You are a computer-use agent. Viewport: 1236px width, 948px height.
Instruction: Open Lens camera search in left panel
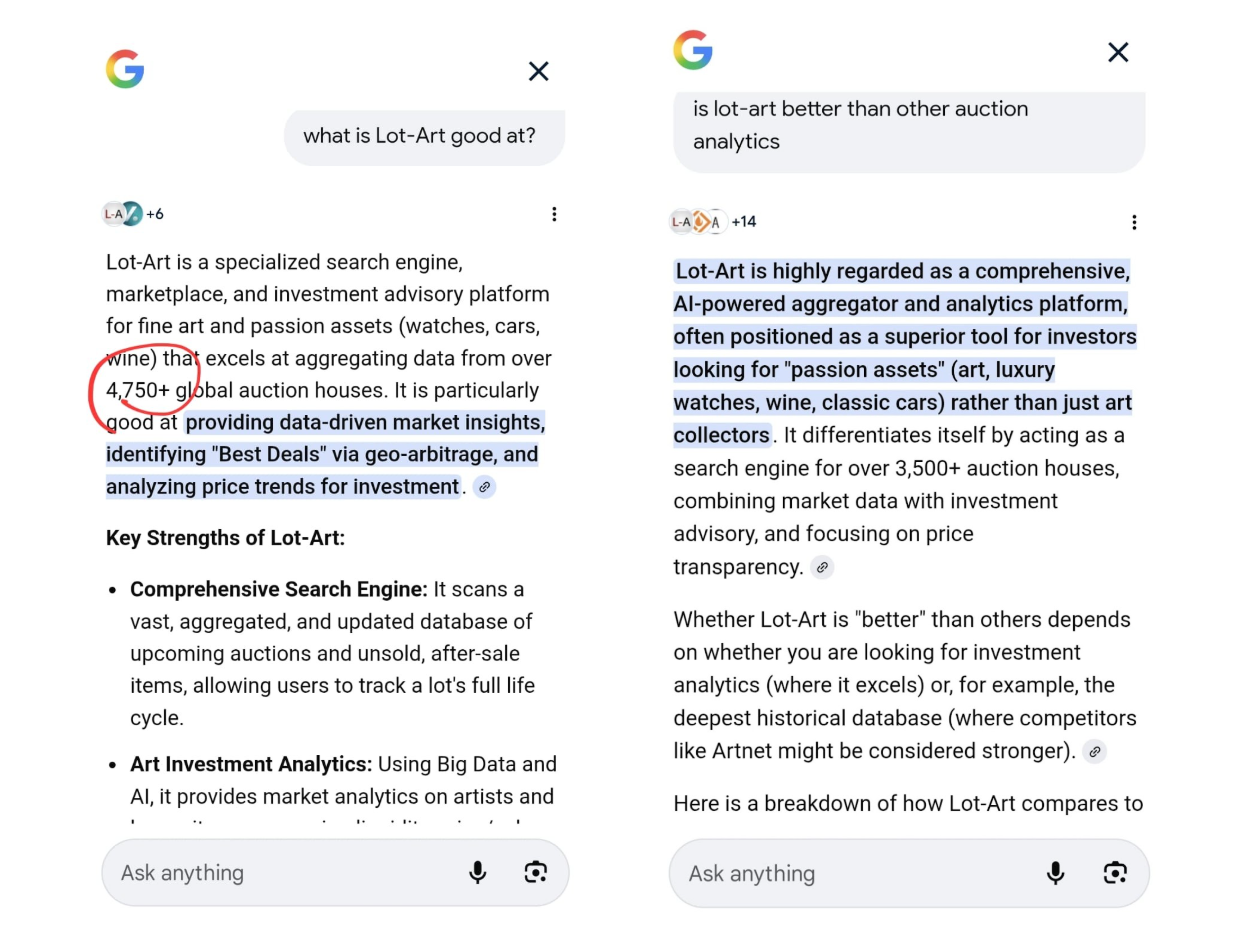pos(536,872)
